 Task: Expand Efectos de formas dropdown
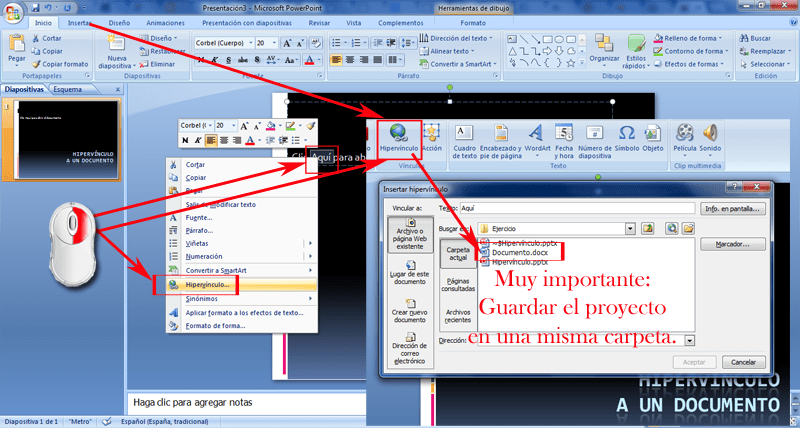point(722,64)
